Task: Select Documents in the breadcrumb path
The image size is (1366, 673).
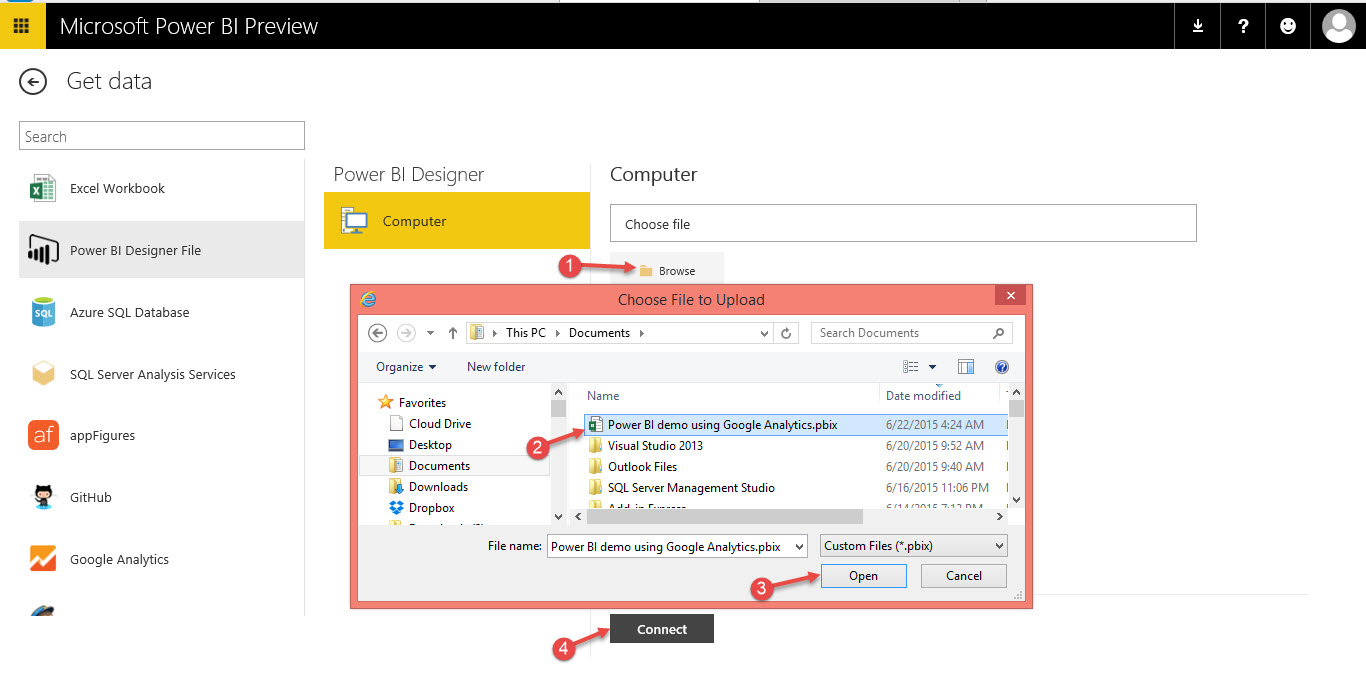Action: (598, 332)
